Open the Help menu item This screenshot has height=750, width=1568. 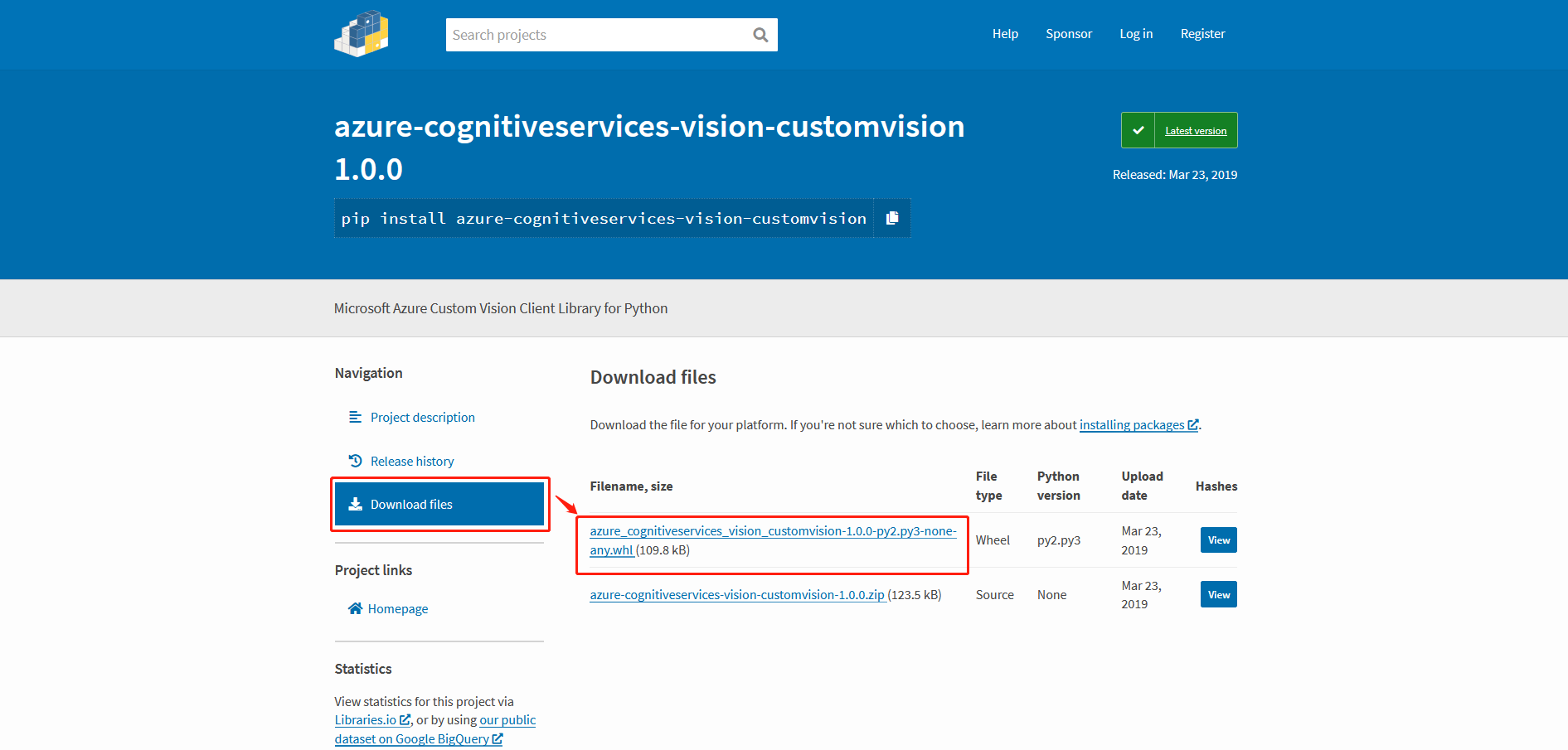click(1005, 34)
